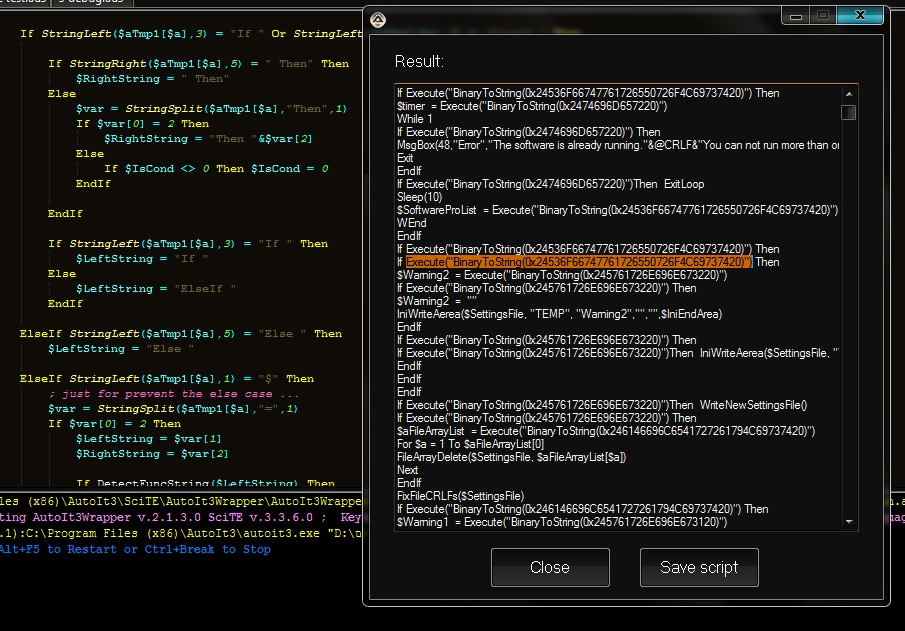This screenshot has width=905, height=631.
Task: Click the dialog's maximize button
Action: click(x=823, y=16)
